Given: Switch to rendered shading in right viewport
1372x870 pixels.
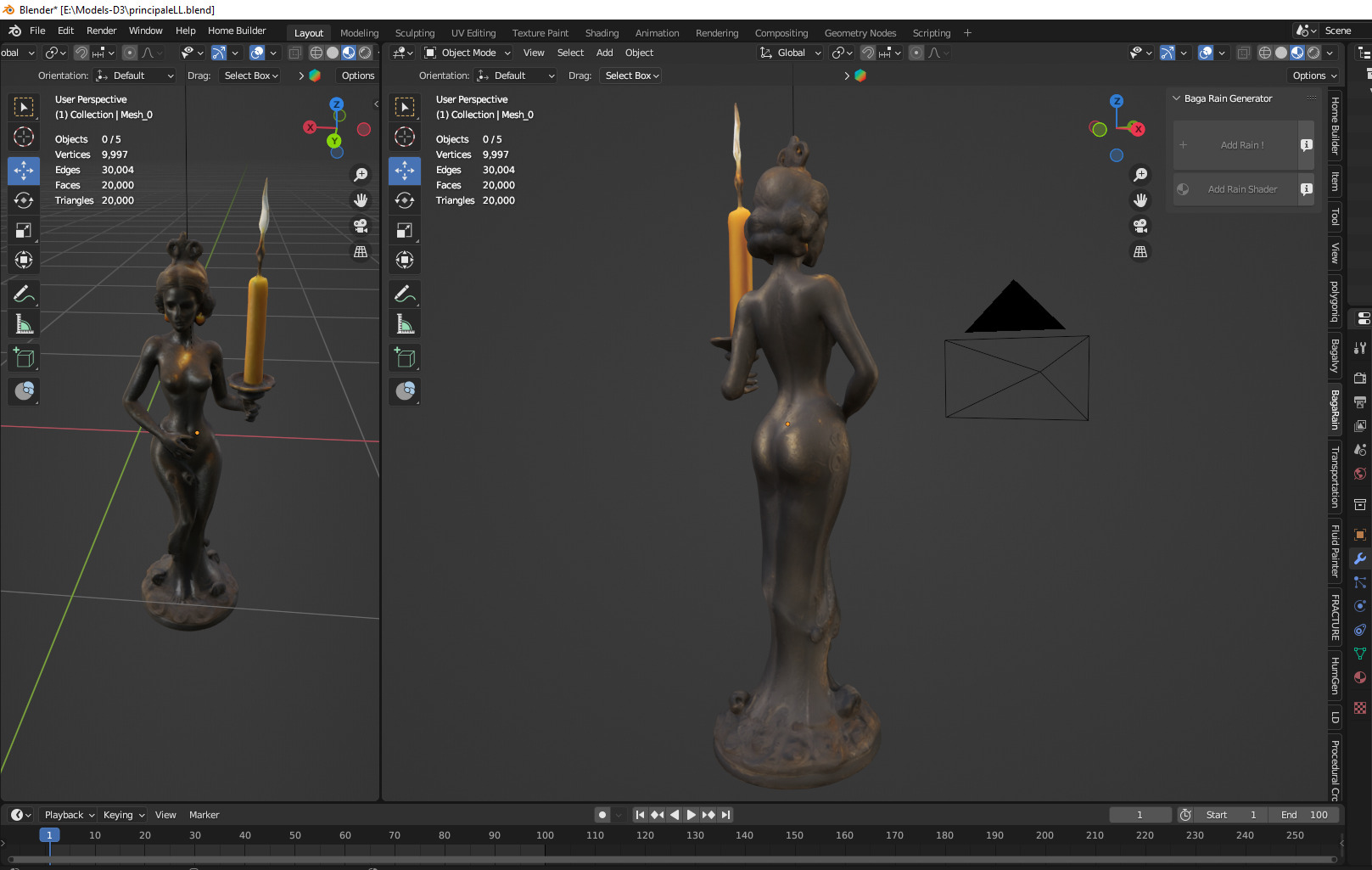Looking at the screenshot, I should 1313,53.
